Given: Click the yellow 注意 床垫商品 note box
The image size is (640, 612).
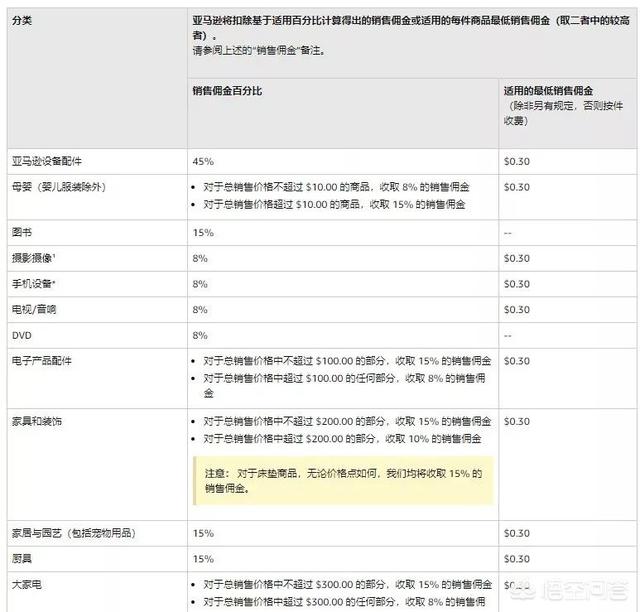Looking at the screenshot, I should click(x=343, y=481).
